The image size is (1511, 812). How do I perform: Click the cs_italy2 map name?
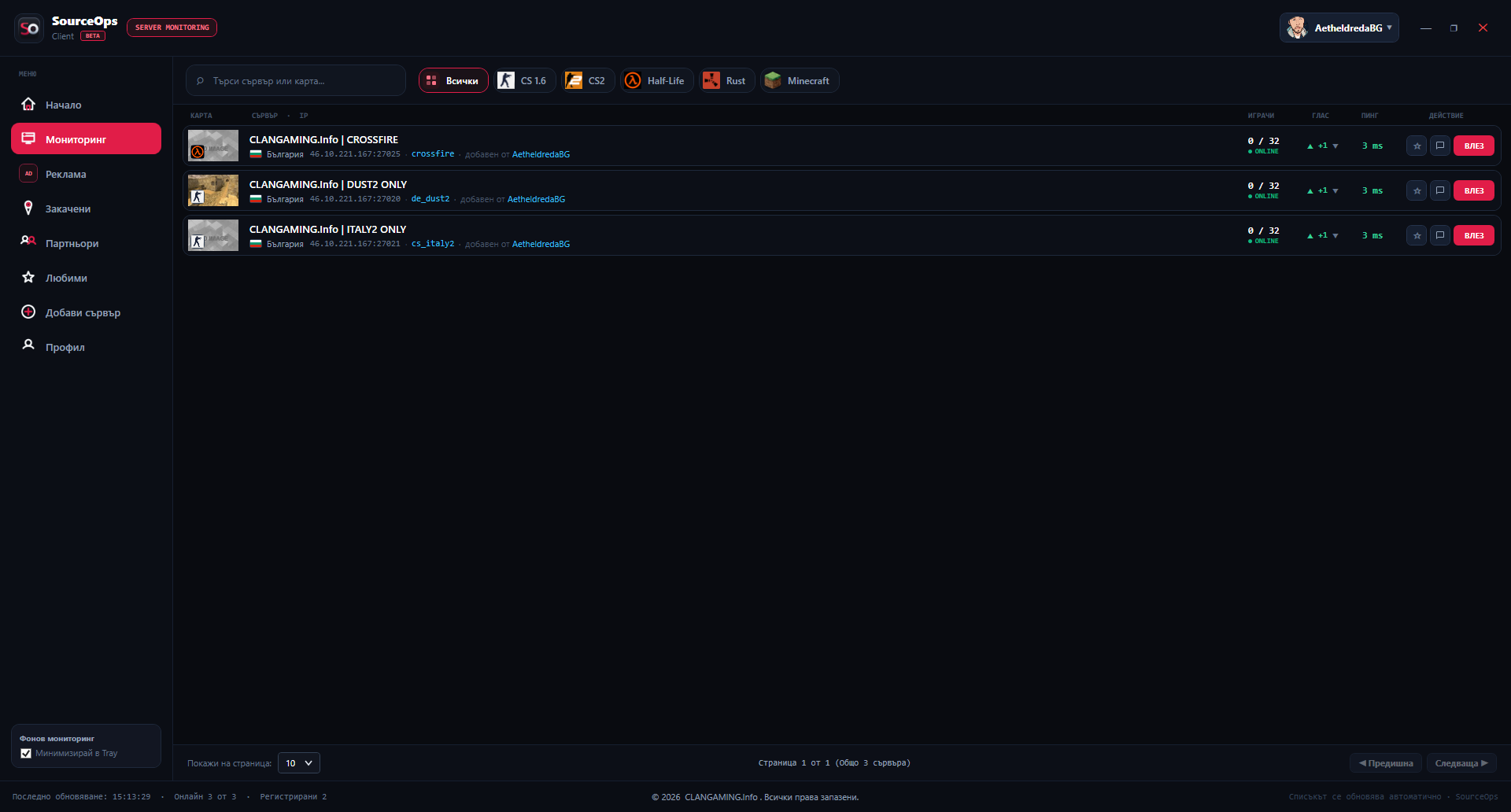433,244
